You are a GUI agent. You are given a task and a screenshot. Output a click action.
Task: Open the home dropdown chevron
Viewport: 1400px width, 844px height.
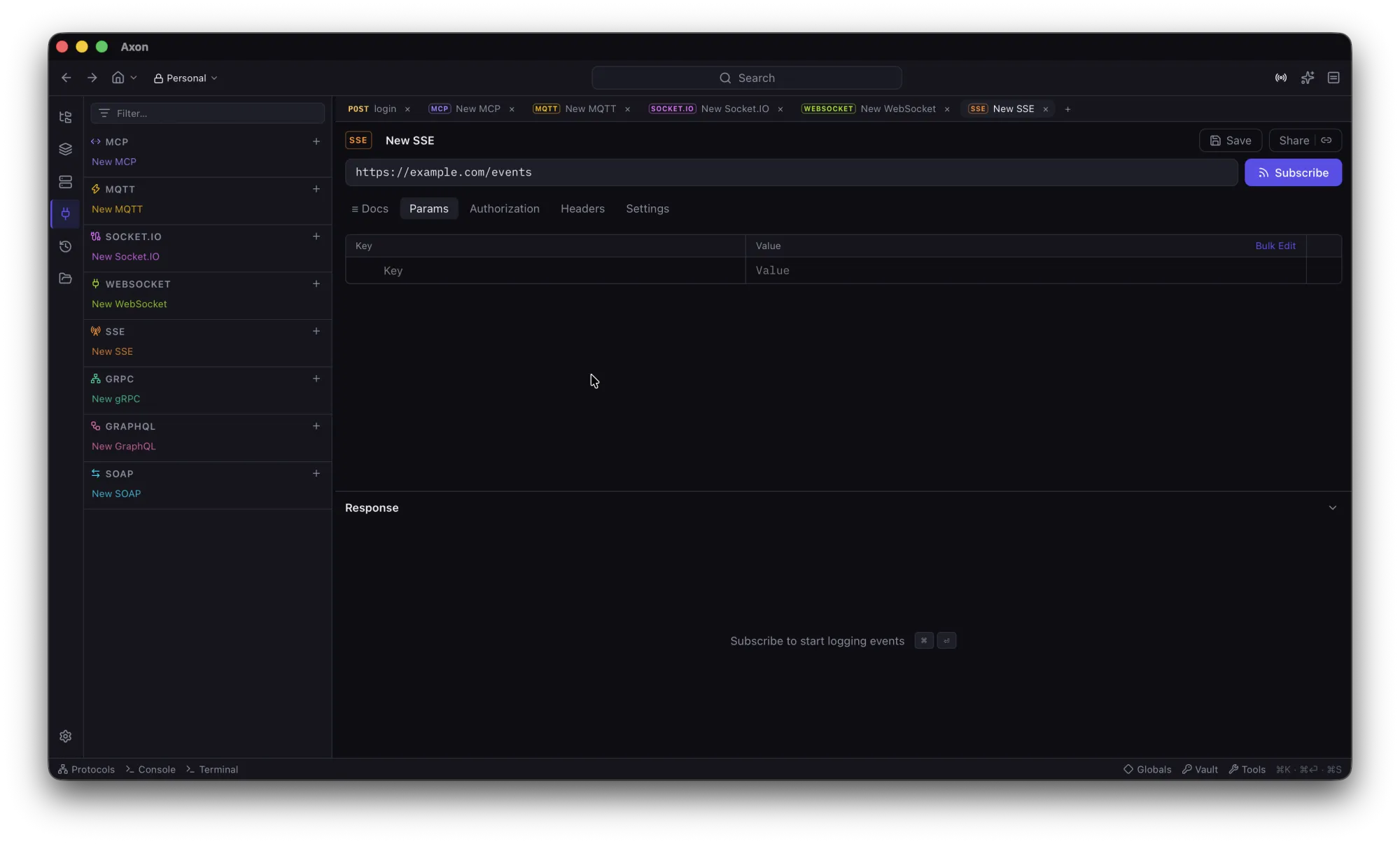(134, 78)
